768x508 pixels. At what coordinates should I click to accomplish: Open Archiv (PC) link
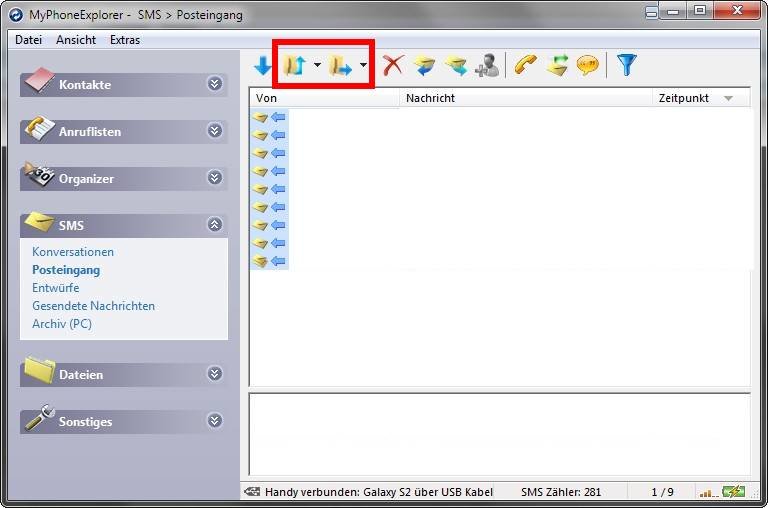pyautogui.click(x=62, y=324)
